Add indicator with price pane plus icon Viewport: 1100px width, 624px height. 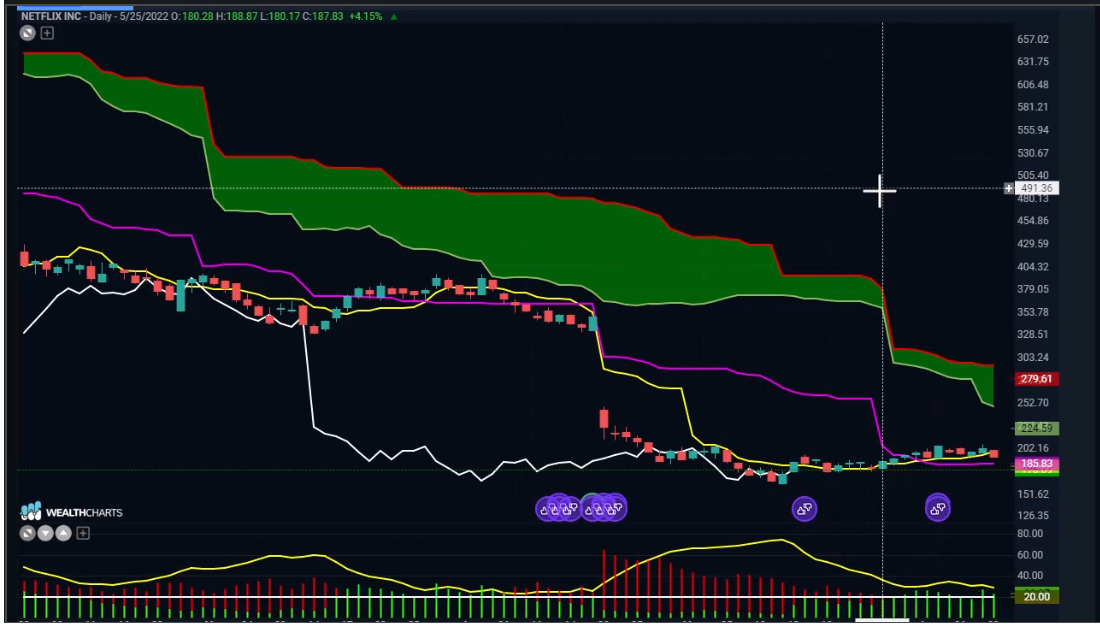coord(47,32)
